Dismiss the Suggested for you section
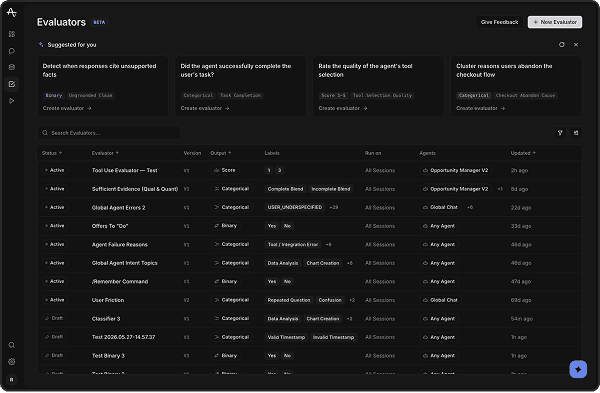The image size is (600, 393). [576, 45]
